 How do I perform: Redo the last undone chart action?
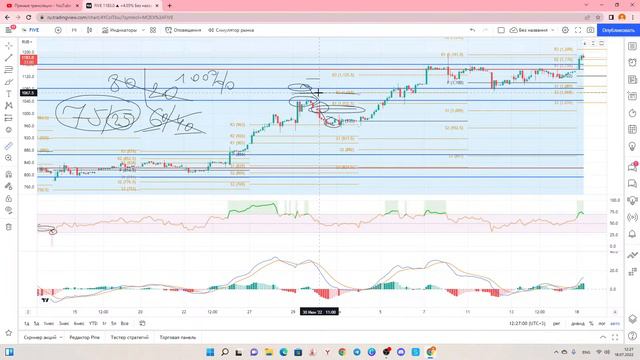[485, 30]
